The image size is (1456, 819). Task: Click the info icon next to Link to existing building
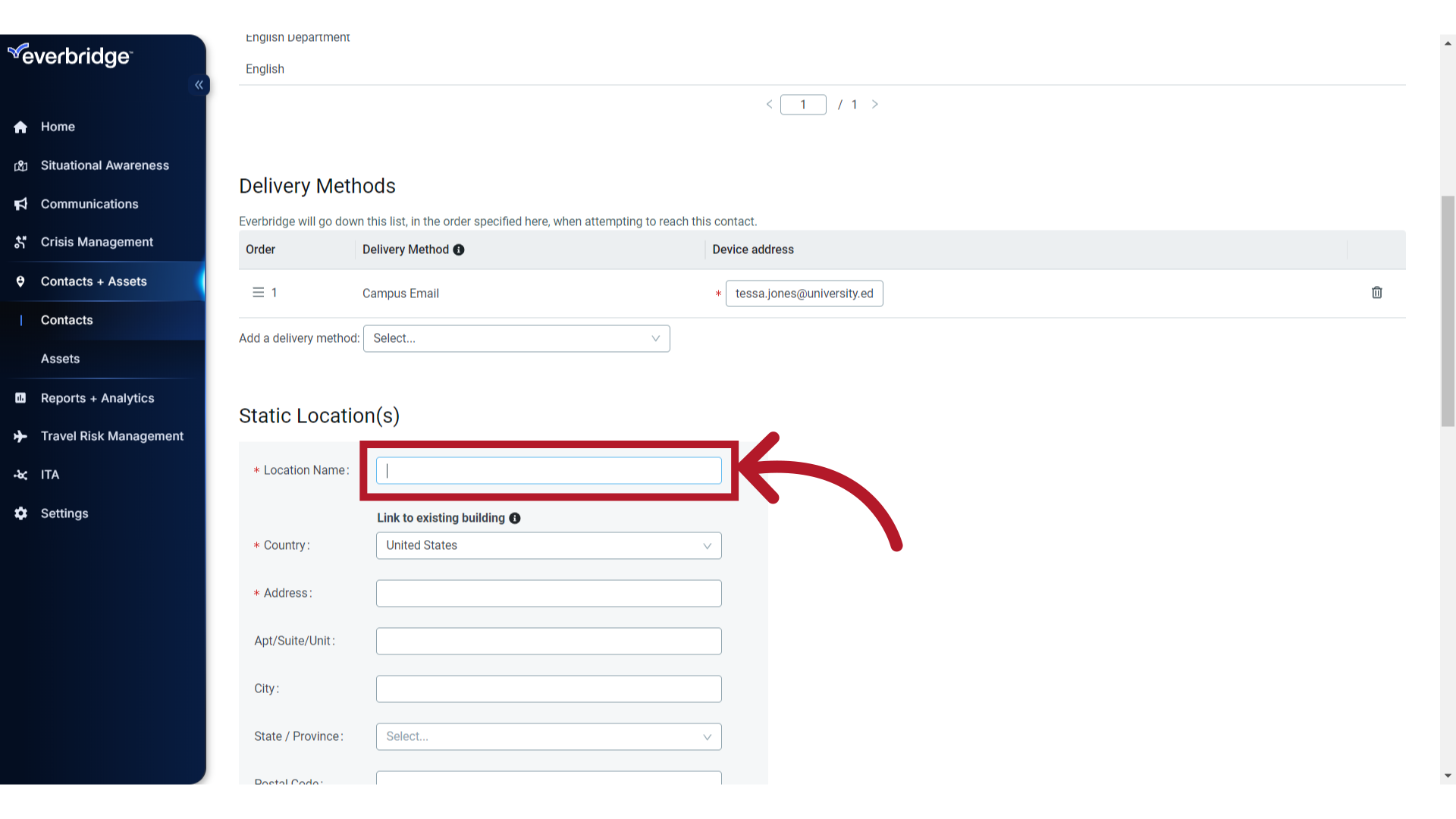(x=515, y=518)
